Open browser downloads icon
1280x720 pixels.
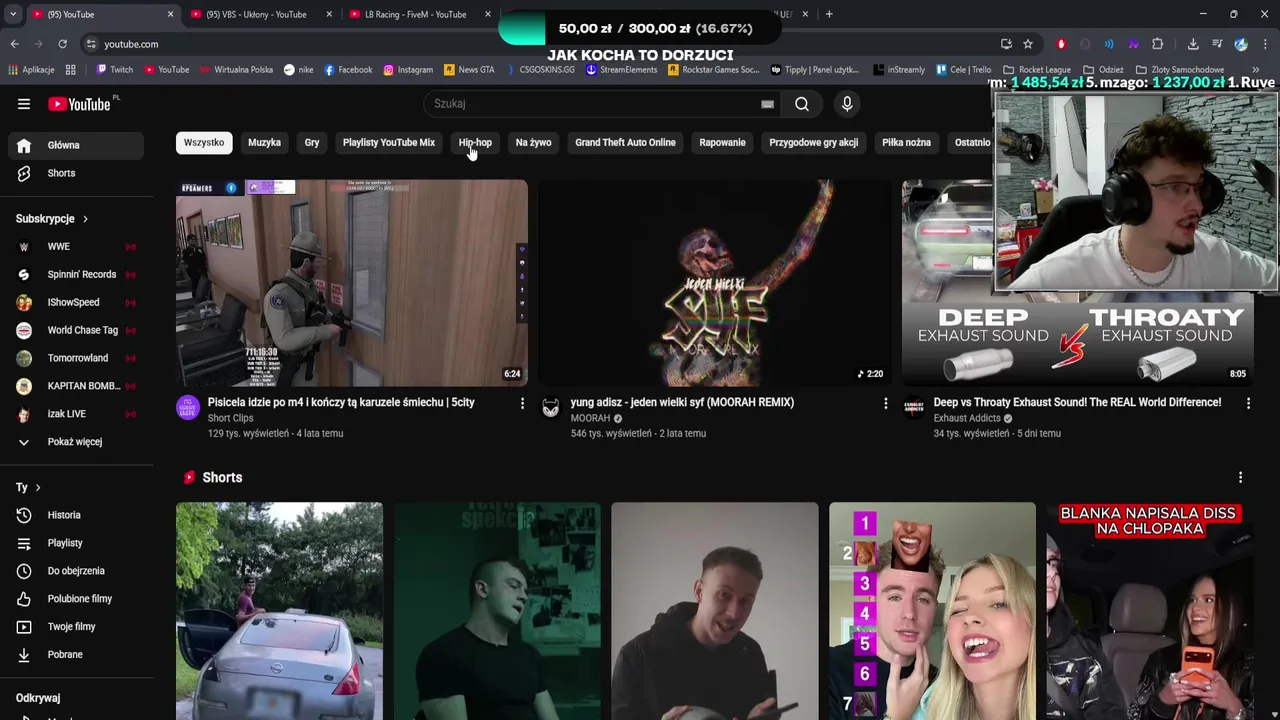1193,44
